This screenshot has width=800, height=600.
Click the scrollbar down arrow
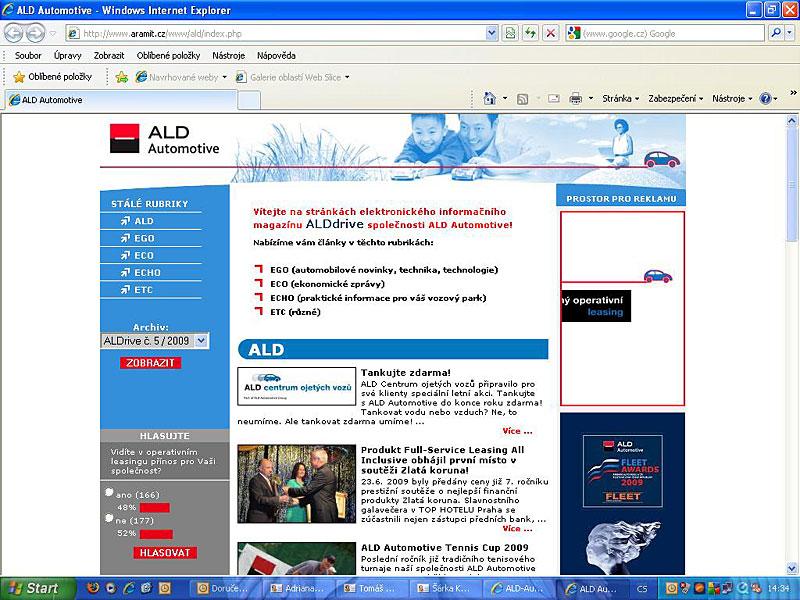coord(791,567)
